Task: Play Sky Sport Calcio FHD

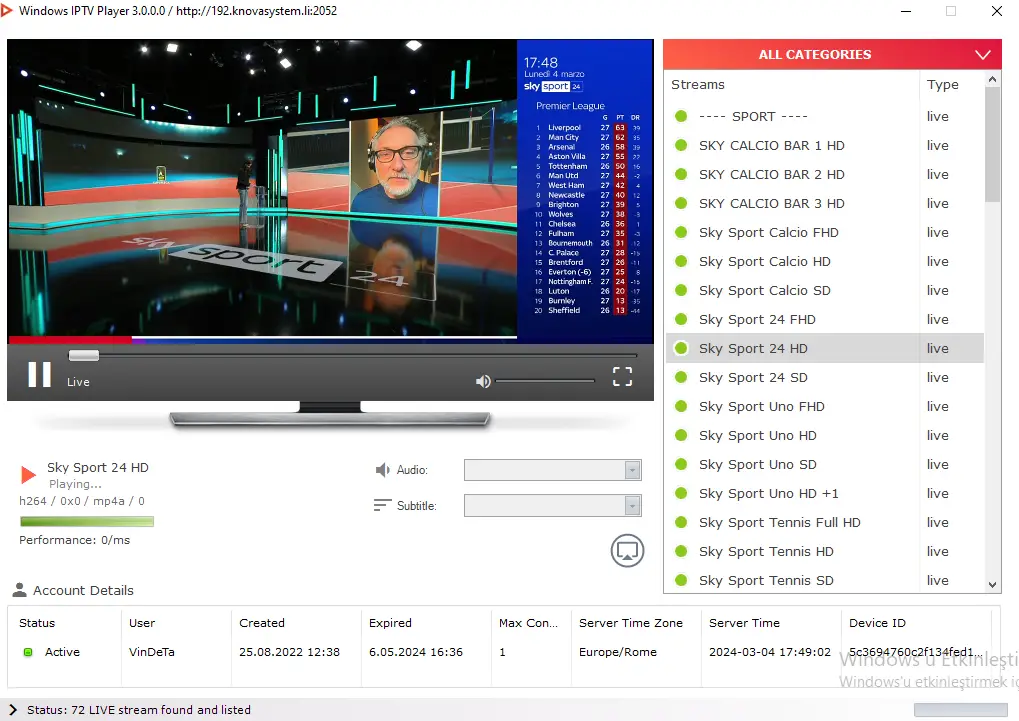Action: click(824, 233)
